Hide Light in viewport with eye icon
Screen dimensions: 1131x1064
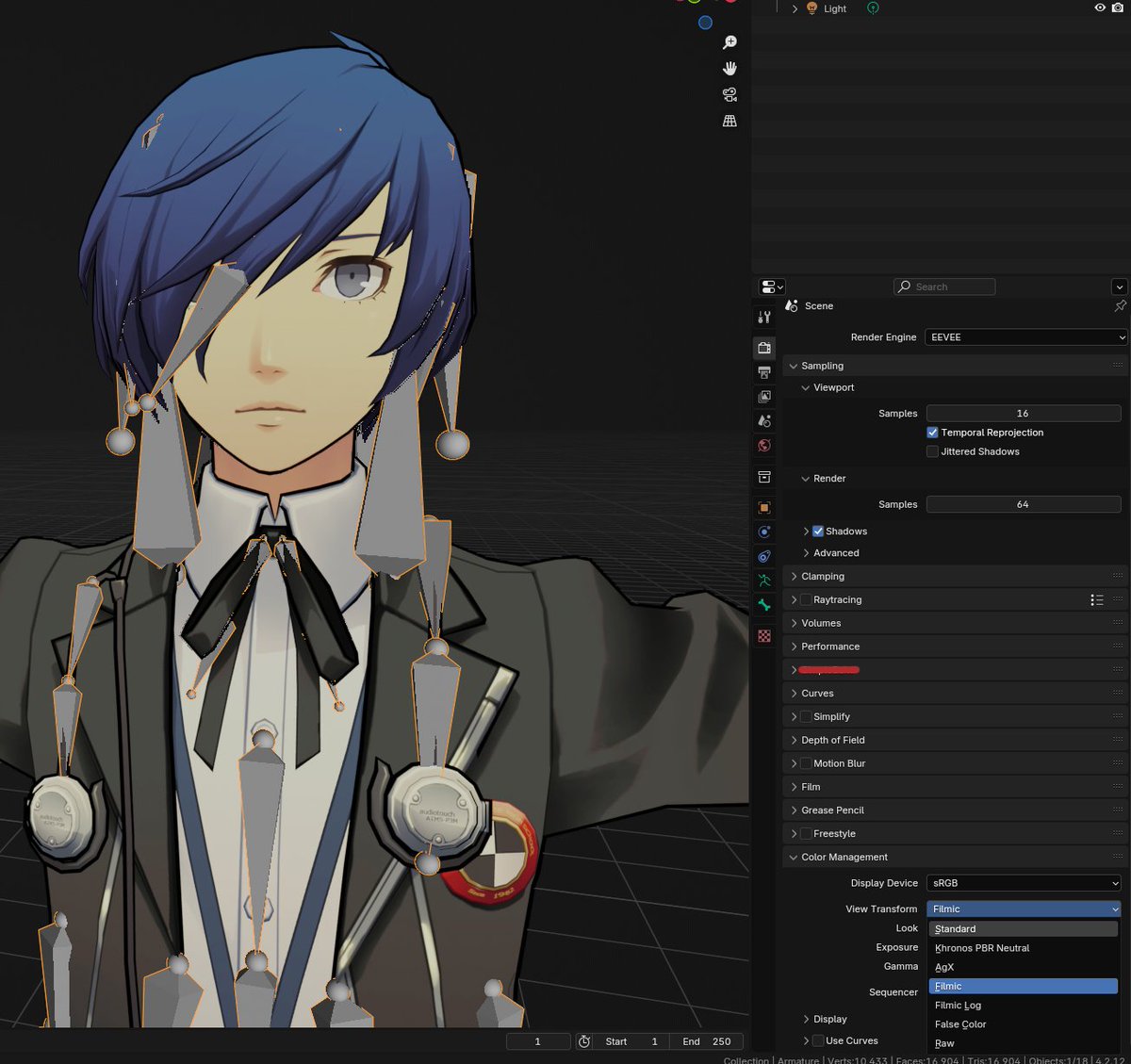pos(1099,8)
